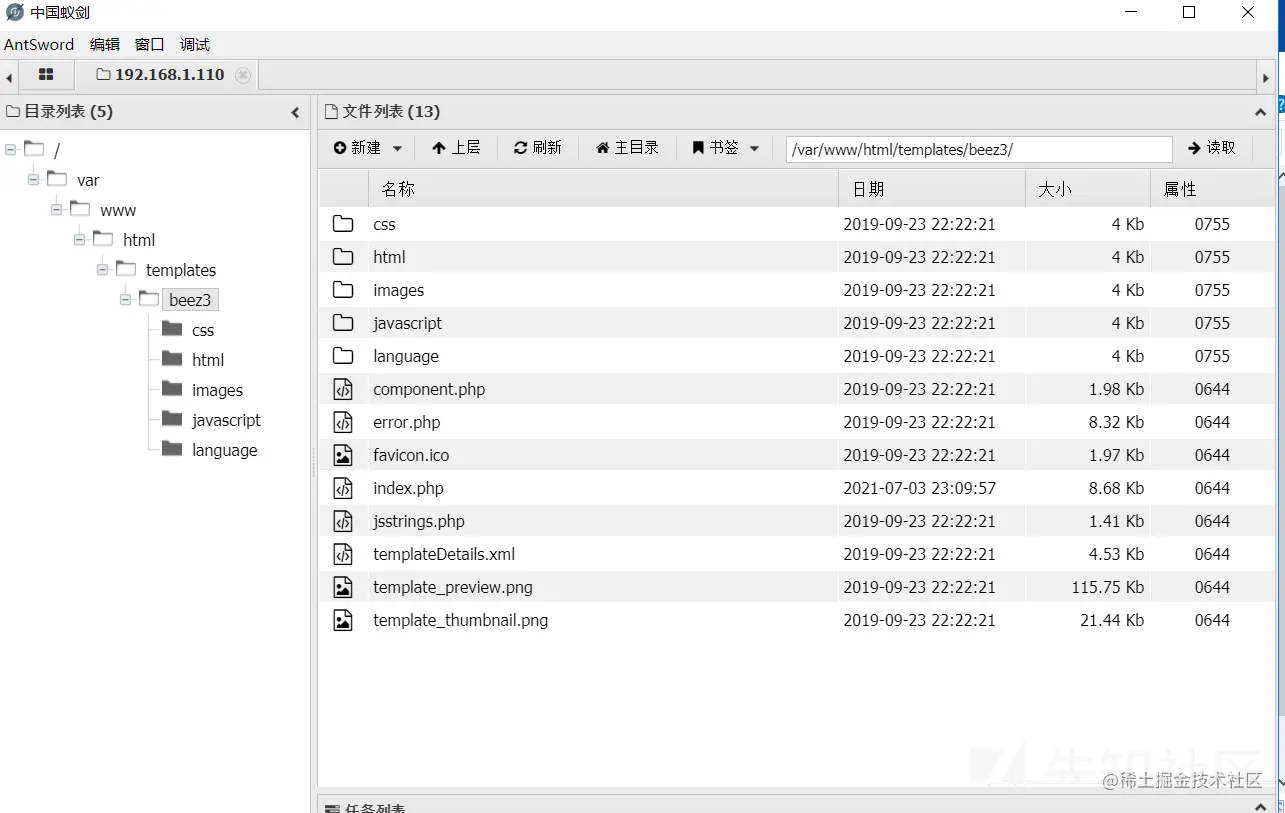Collapse the 目录列表 panel with the arrow
The height and width of the screenshot is (813, 1285).
click(295, 112)
